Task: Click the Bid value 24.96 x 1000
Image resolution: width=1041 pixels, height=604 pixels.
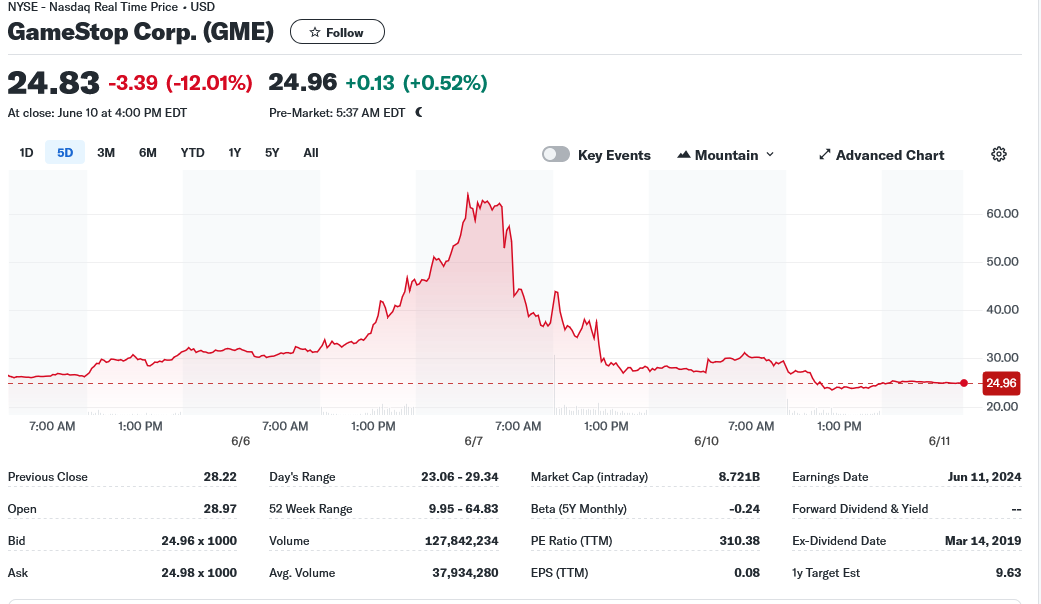Action: (199, 540)
